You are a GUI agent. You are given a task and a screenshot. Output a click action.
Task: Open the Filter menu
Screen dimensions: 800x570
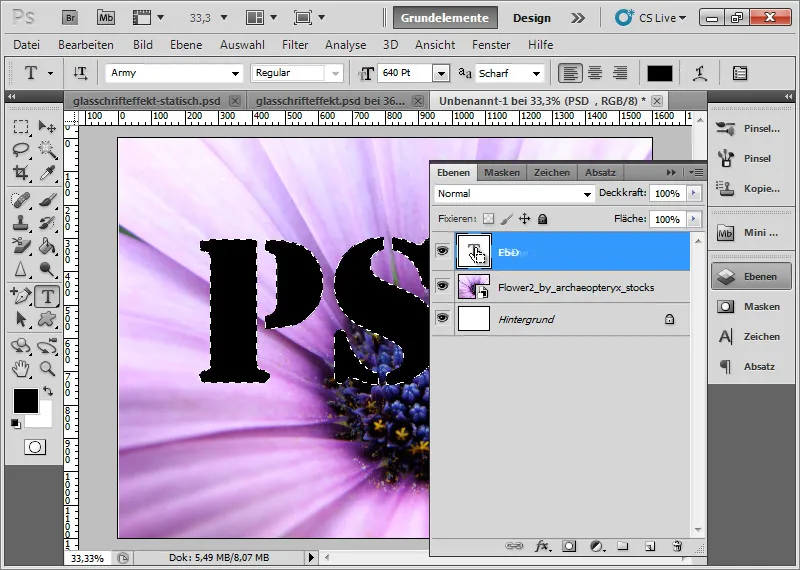pyautogui.click(x=295, y=45)
